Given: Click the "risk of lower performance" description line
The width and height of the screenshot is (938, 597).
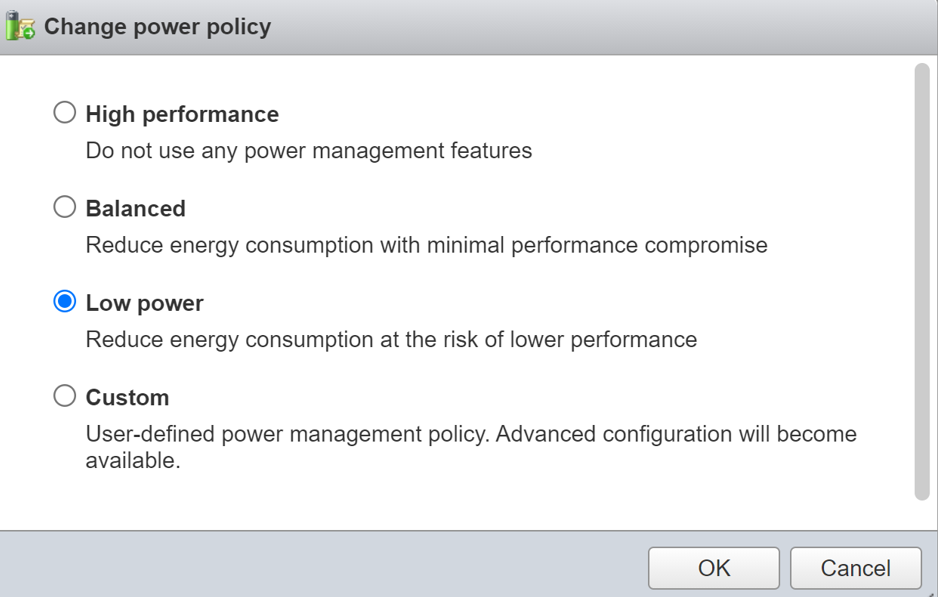Looking at the screenshot, I should 391,339.
